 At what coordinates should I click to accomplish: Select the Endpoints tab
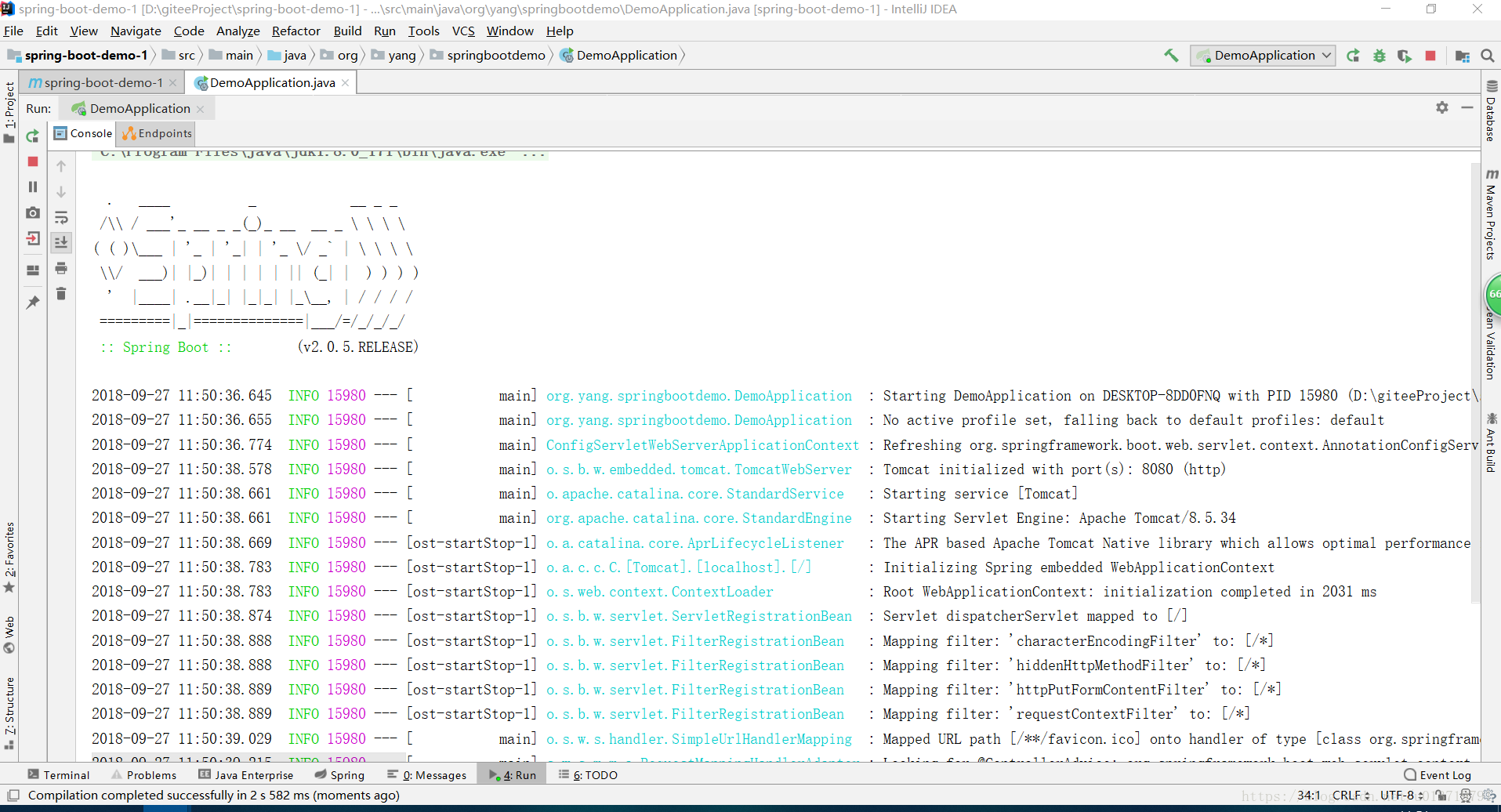tap(157, 133)
